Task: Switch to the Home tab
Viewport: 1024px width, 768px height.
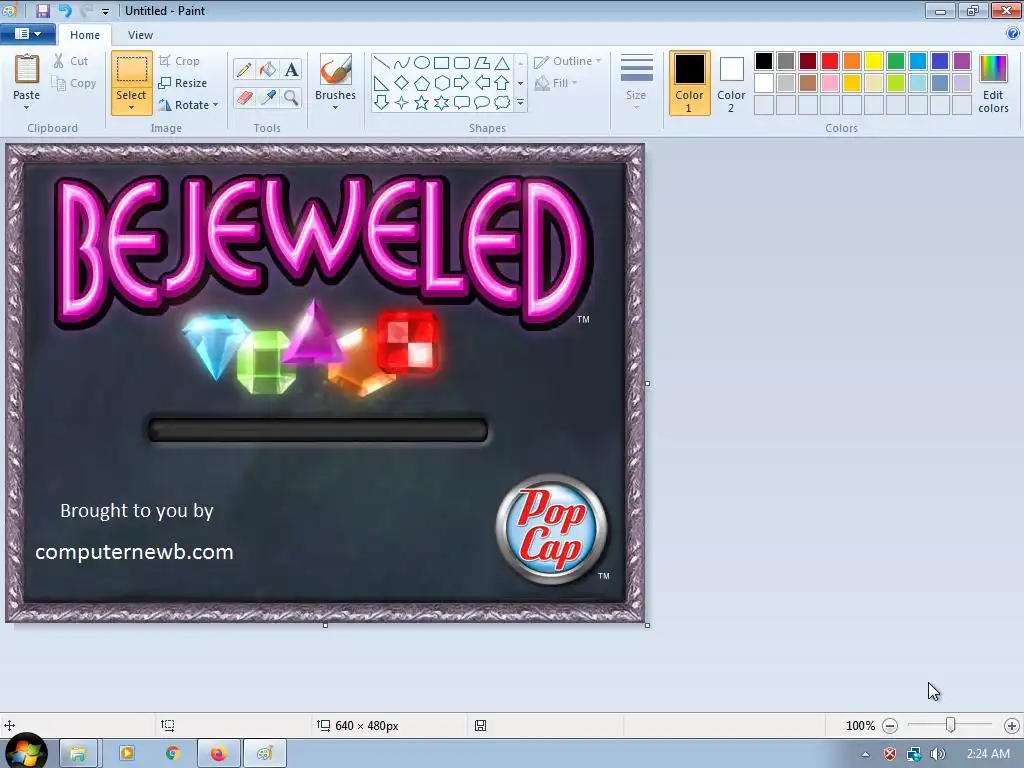Action: (x=85, y=35)
